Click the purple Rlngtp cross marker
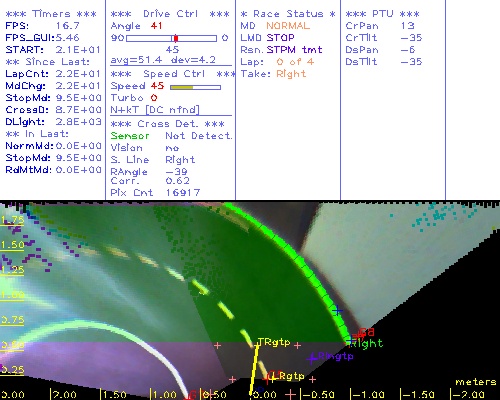500x400 pixels. point(312,358)
